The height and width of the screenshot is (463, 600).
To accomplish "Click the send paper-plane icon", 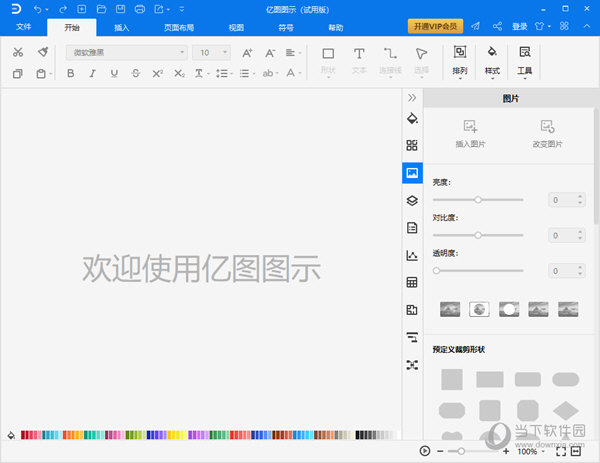I will pyautogui.click(x=476, y=26).
